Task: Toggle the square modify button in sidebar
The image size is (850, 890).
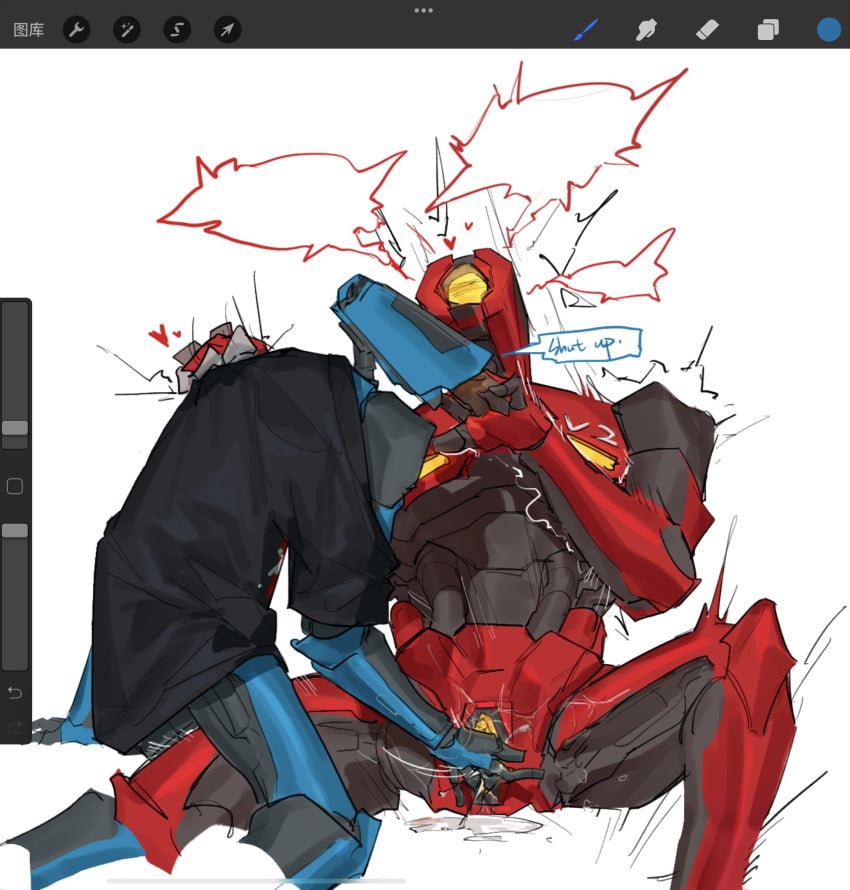Action: click(x=15, y=487)
